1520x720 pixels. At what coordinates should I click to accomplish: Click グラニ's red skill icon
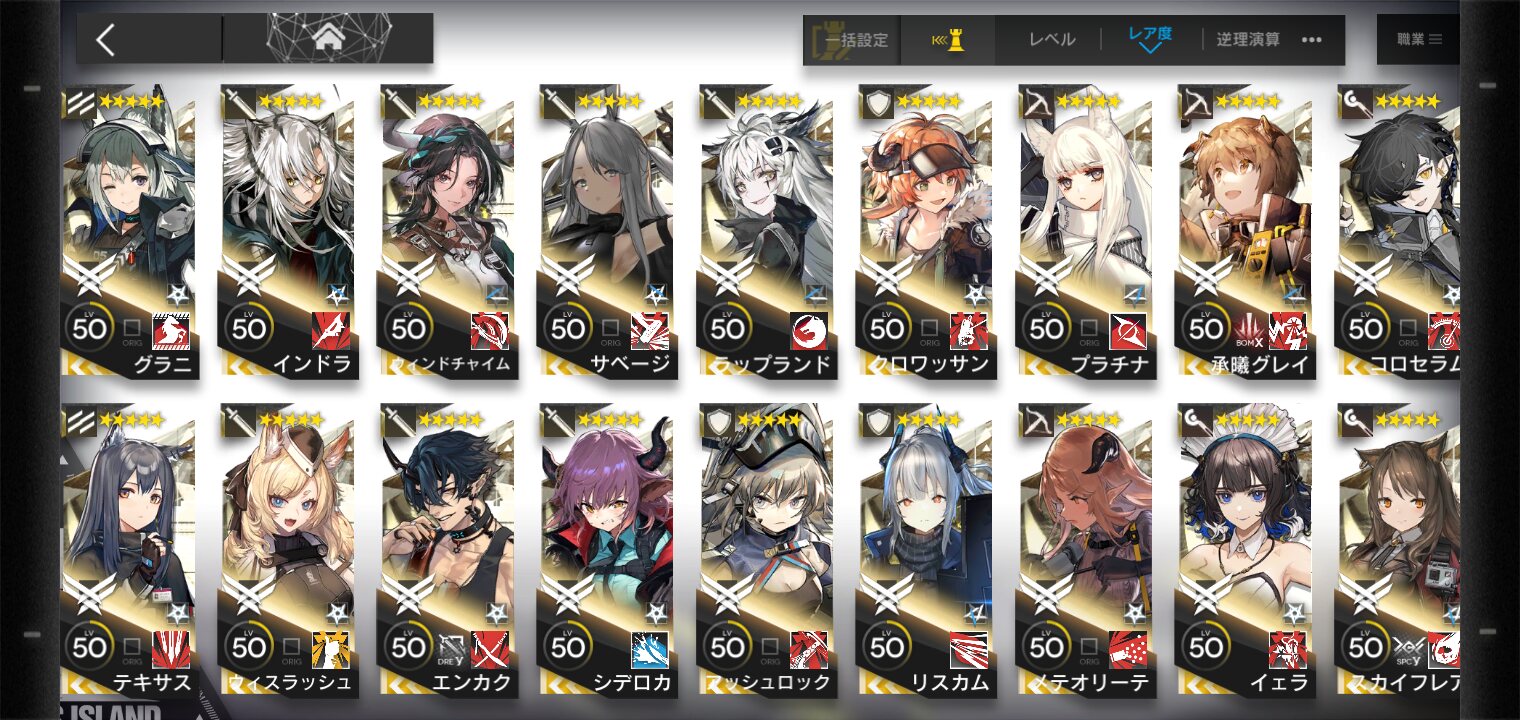170,330
